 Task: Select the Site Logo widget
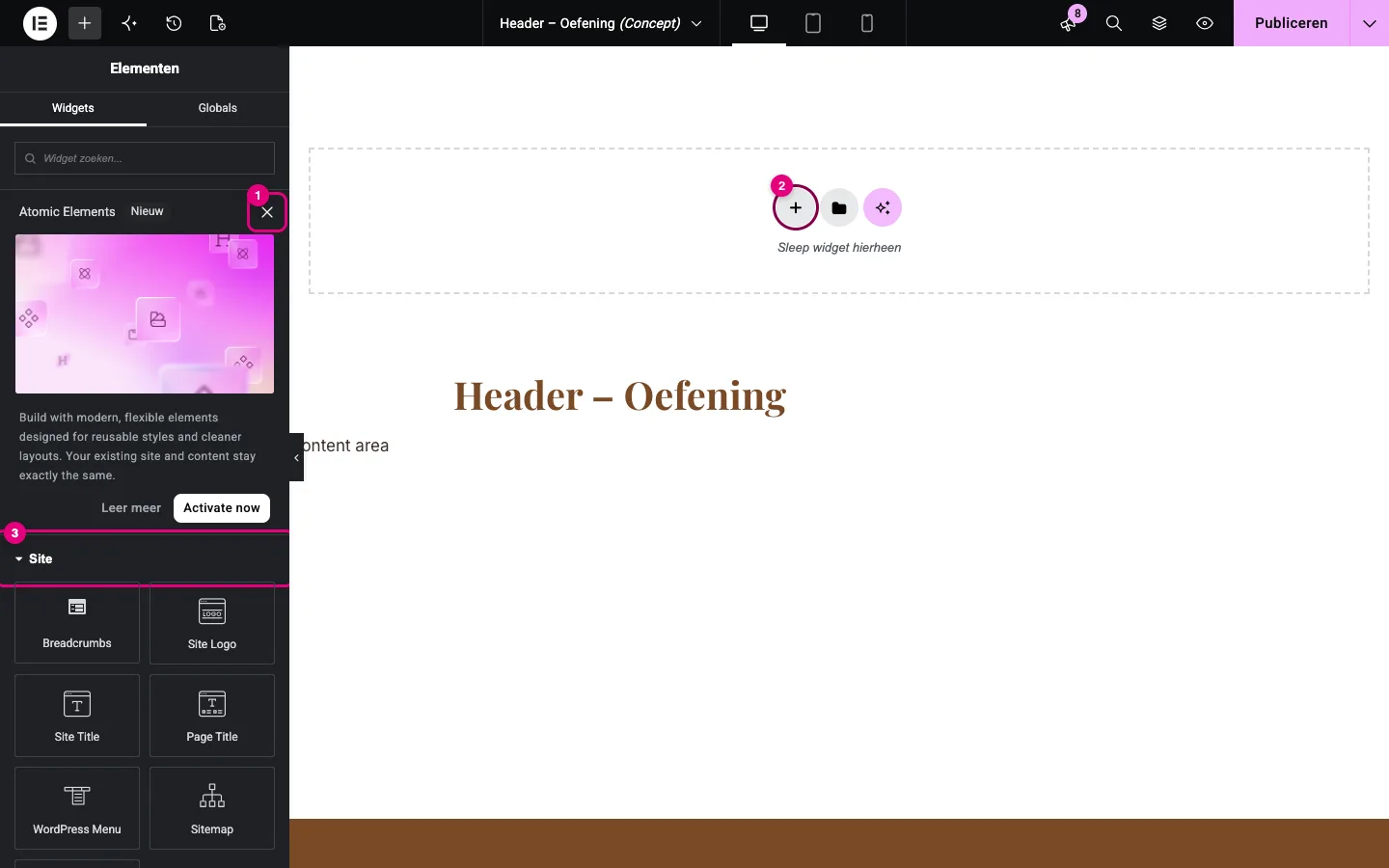[x=212, y=623]
